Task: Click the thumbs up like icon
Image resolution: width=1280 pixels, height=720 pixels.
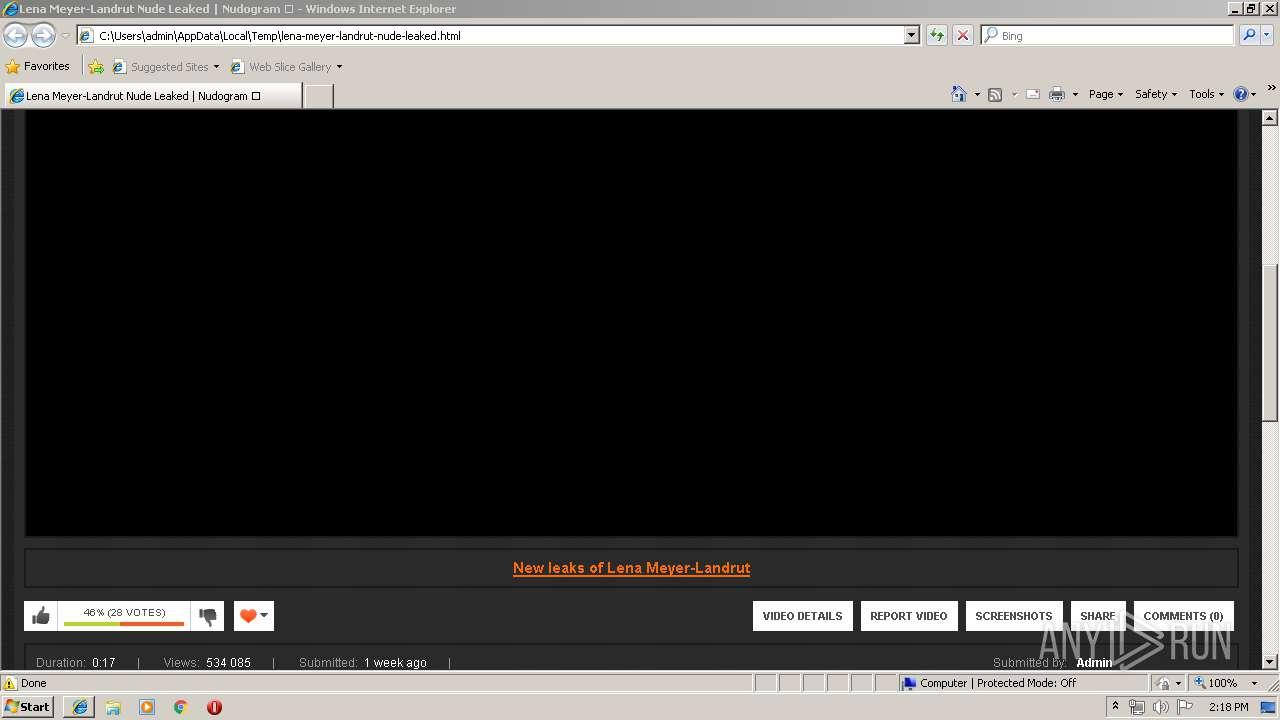Action: (x=41, y=616)
